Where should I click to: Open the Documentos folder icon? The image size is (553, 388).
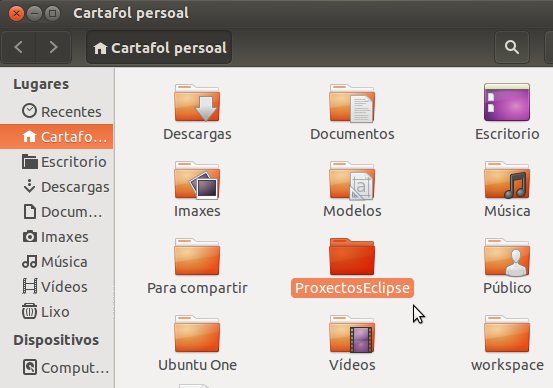[x=352, y=103]
